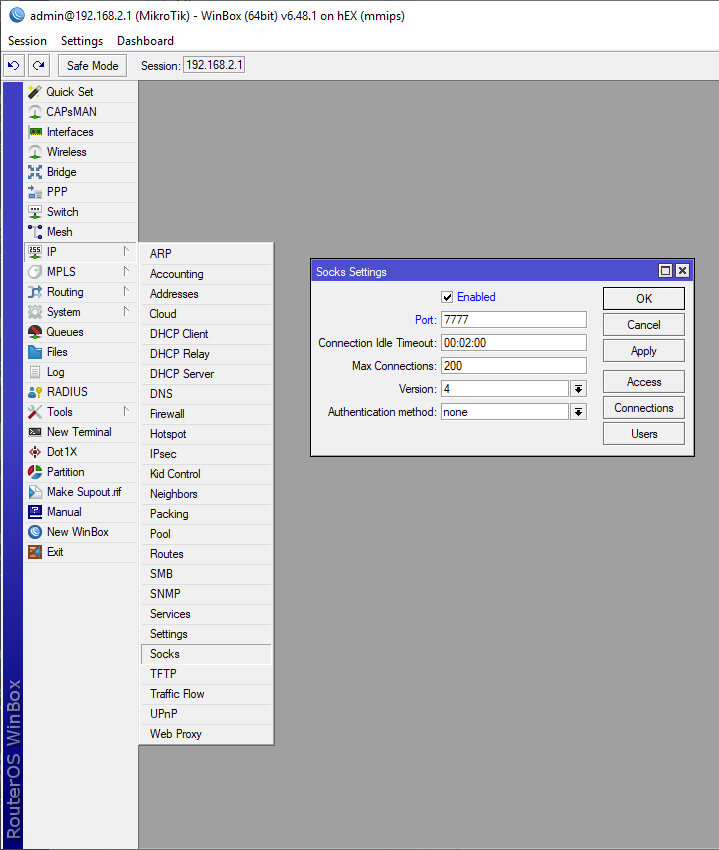This screenshot has width=719, height=850.
Task: Select ARP in IP submenu
Action: (x=206, y=254)
